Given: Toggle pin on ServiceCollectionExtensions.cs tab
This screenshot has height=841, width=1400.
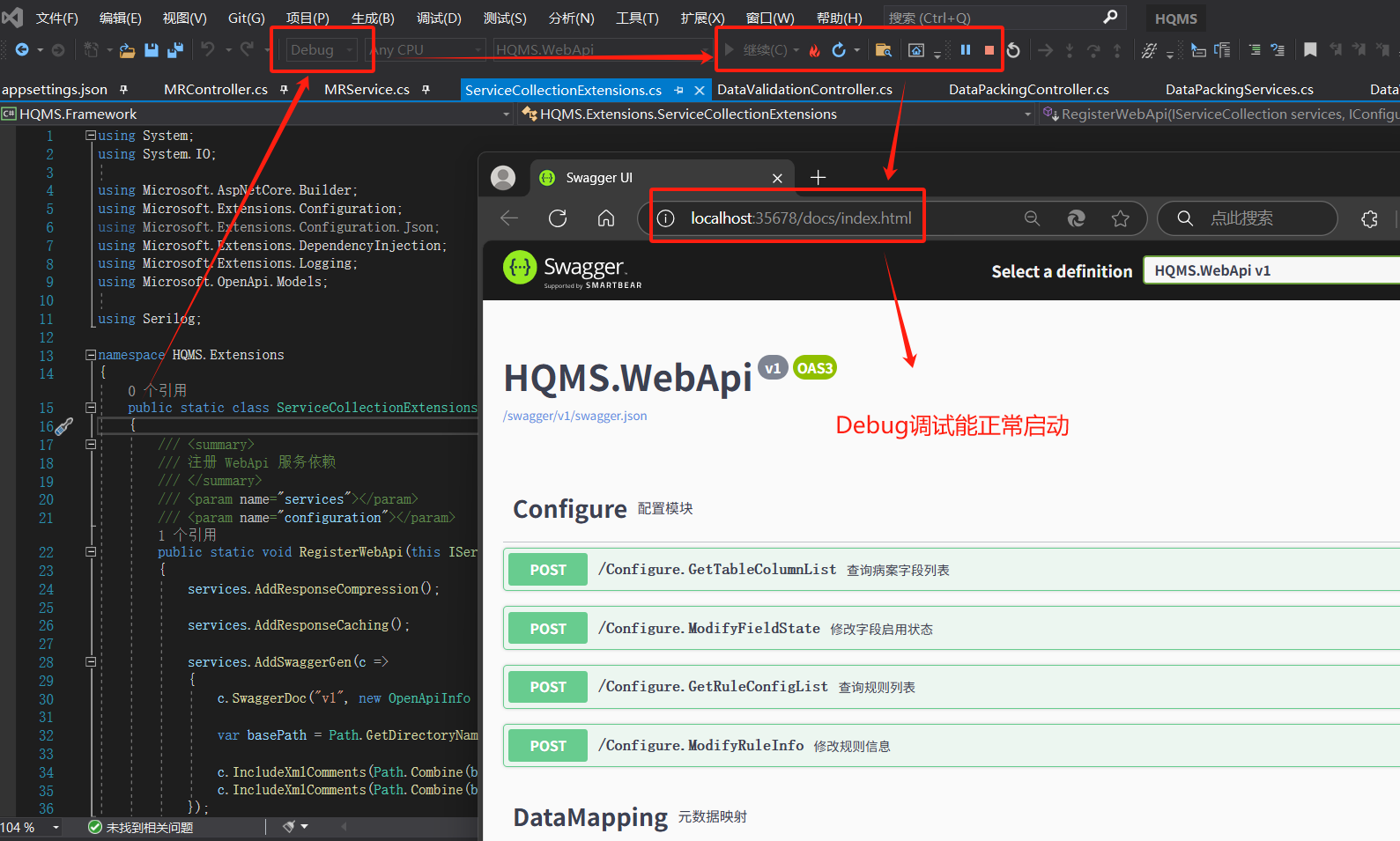Looking at the screenshot, I should [678, 91].
